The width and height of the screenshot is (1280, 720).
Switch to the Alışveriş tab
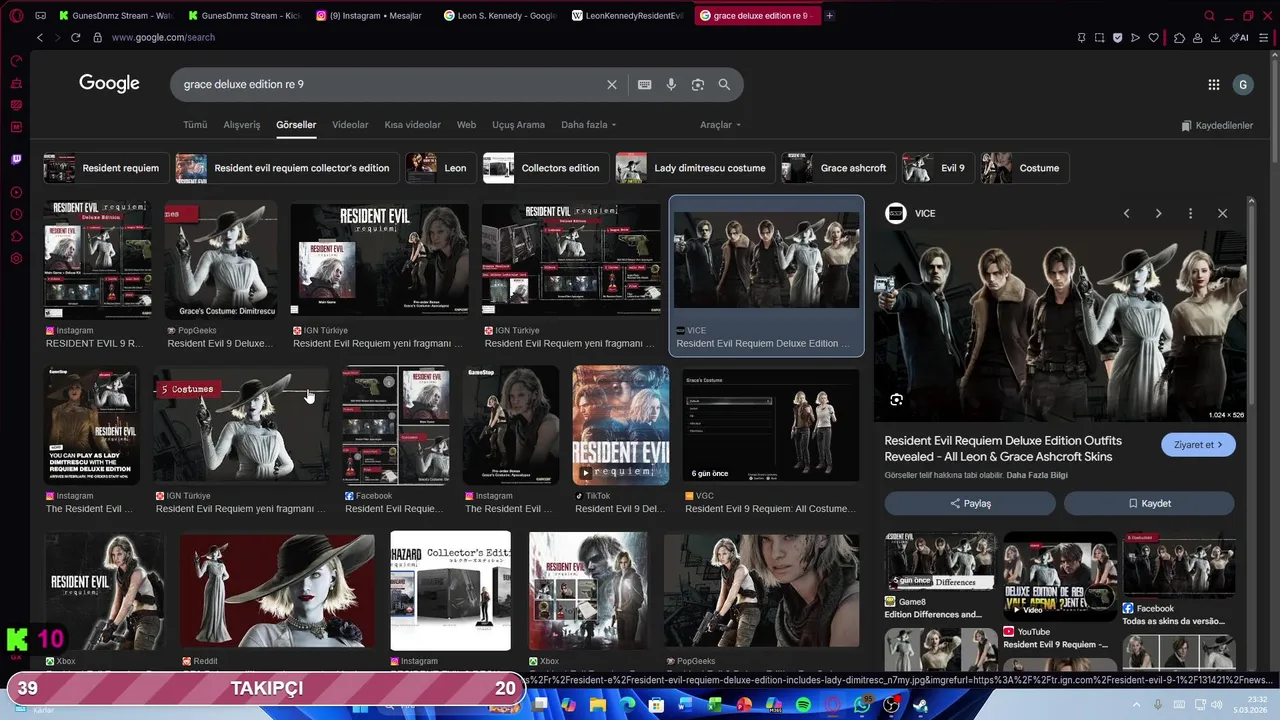coord(241,125)
